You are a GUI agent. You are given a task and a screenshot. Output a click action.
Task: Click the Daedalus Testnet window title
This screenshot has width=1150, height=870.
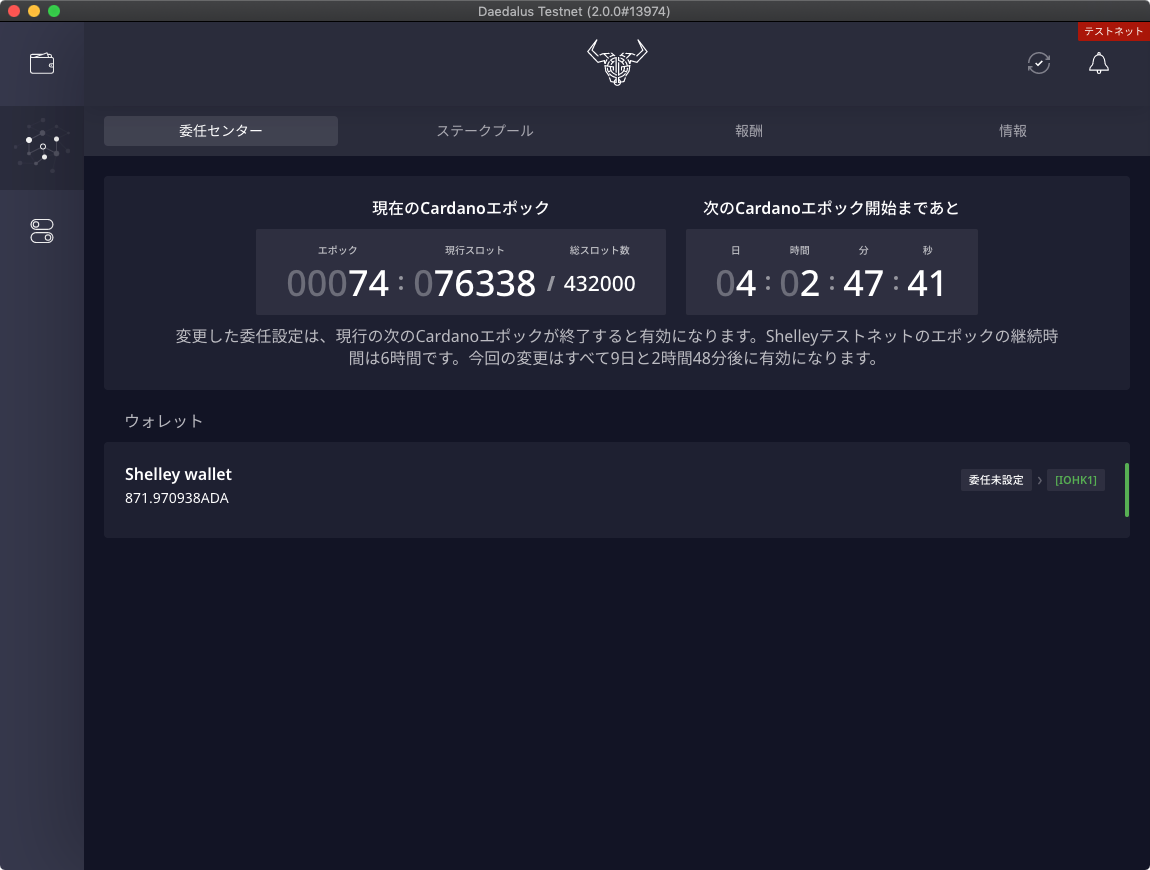click(574, 11)
